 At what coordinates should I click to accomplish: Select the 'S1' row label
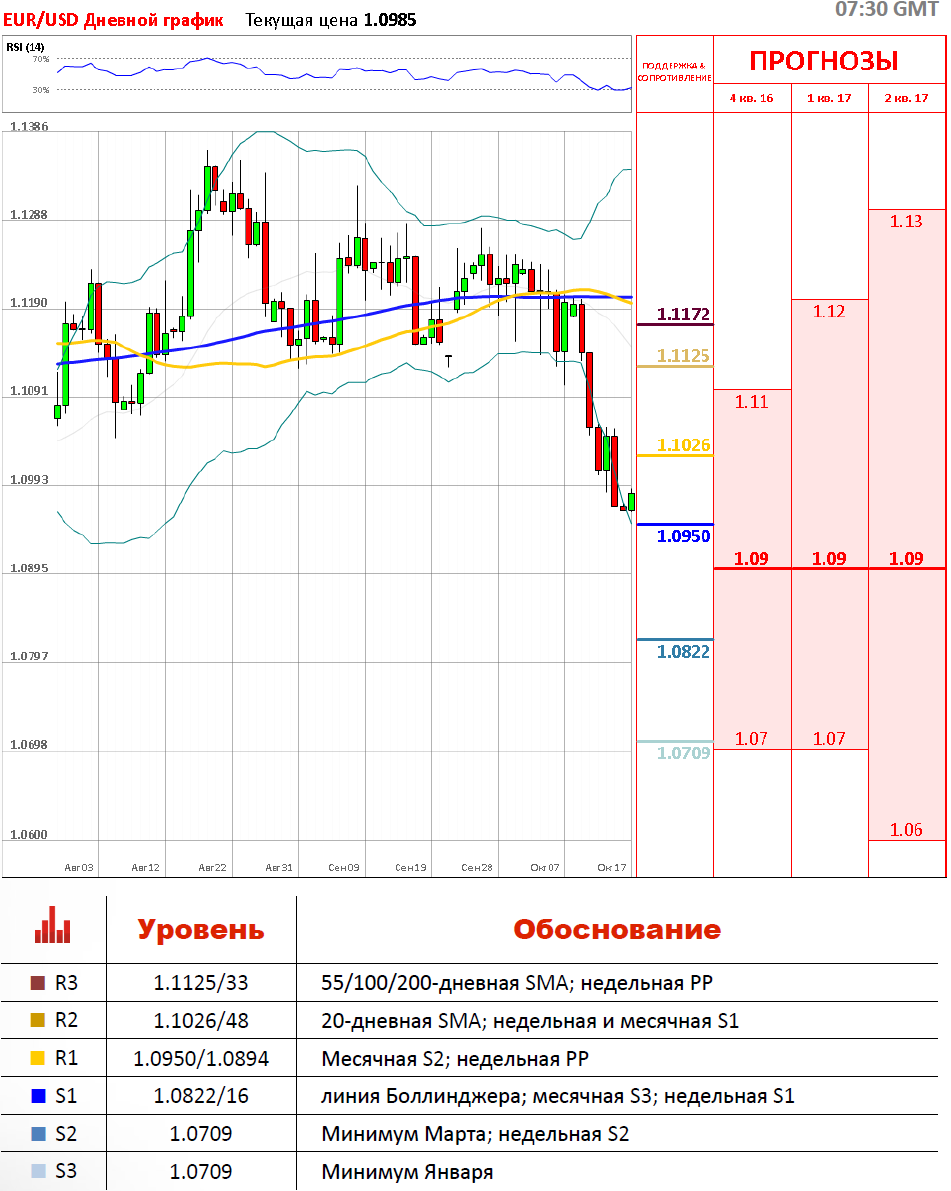click(x=66, y=1096)
